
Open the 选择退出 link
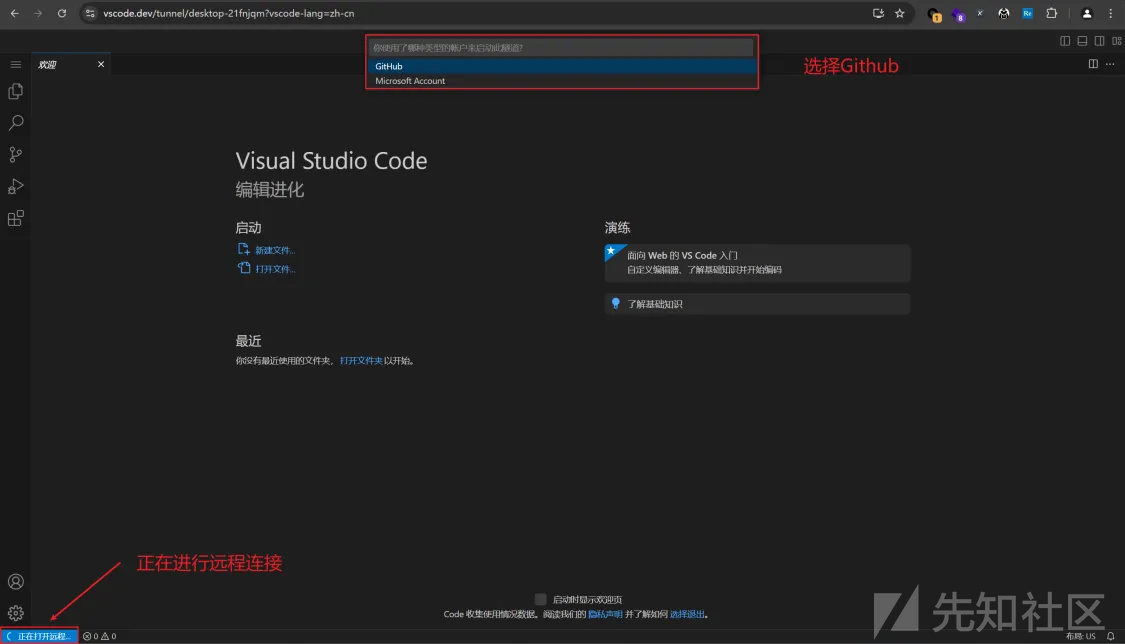click(x=687, y=615)
